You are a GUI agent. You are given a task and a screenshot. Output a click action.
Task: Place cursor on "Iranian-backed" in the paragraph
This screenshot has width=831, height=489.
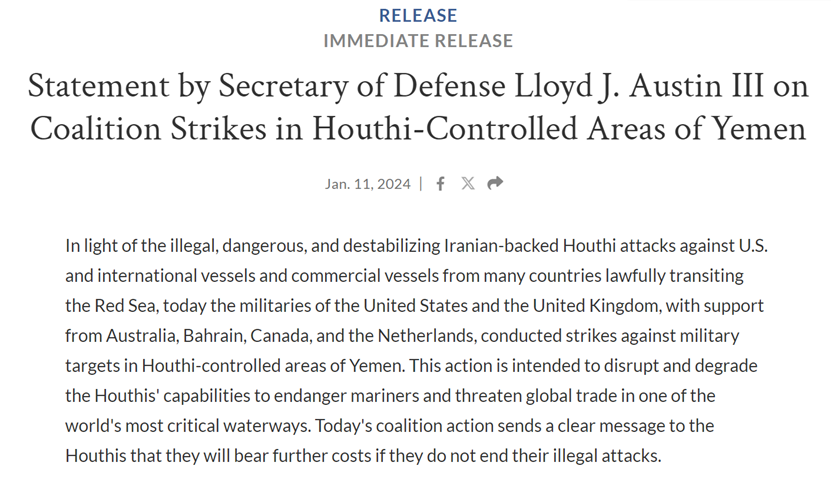pyautogui.click(x=501, y=246)
